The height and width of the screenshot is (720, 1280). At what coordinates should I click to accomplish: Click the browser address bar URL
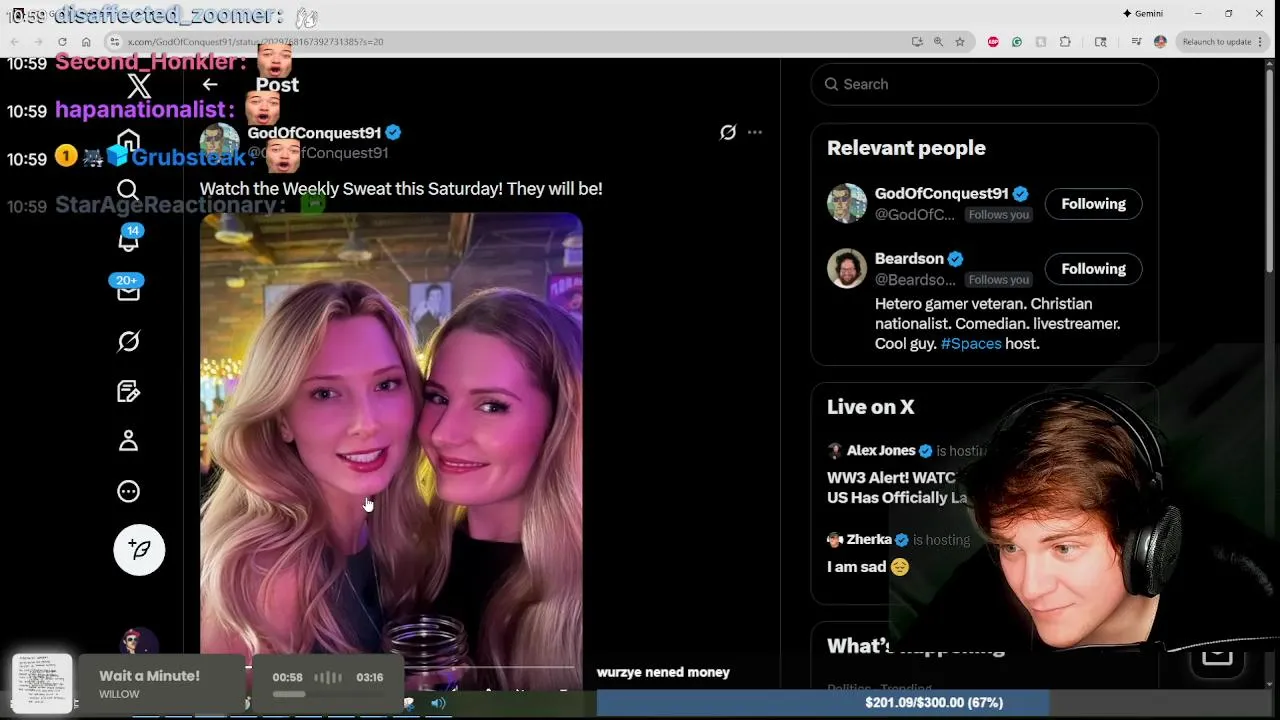coord(256,42)
